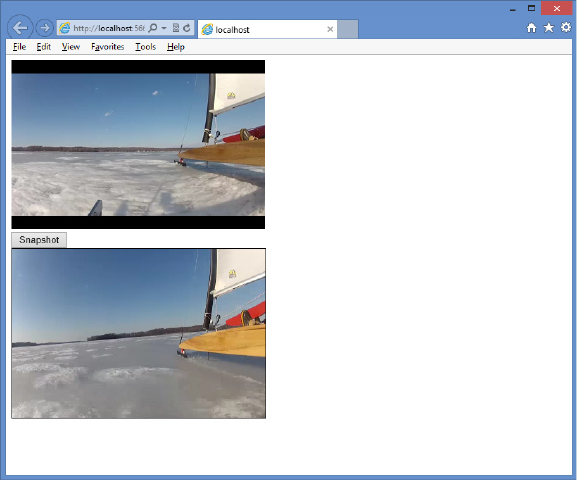The image size is (577, 480).
Task: Click the Snapshot button
Action: click(39, 240)
